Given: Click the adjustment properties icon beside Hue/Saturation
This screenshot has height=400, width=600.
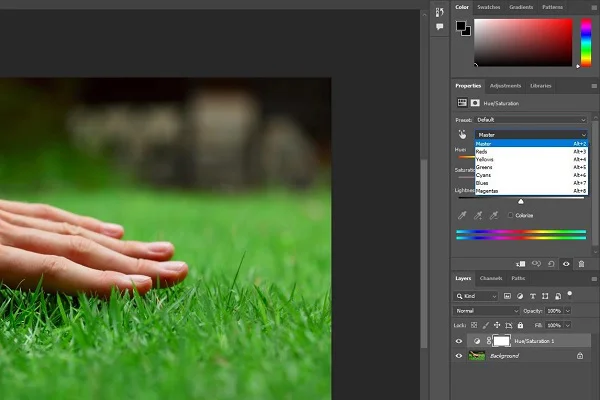Looking at the screenshot, I should [x=462, y=103].
